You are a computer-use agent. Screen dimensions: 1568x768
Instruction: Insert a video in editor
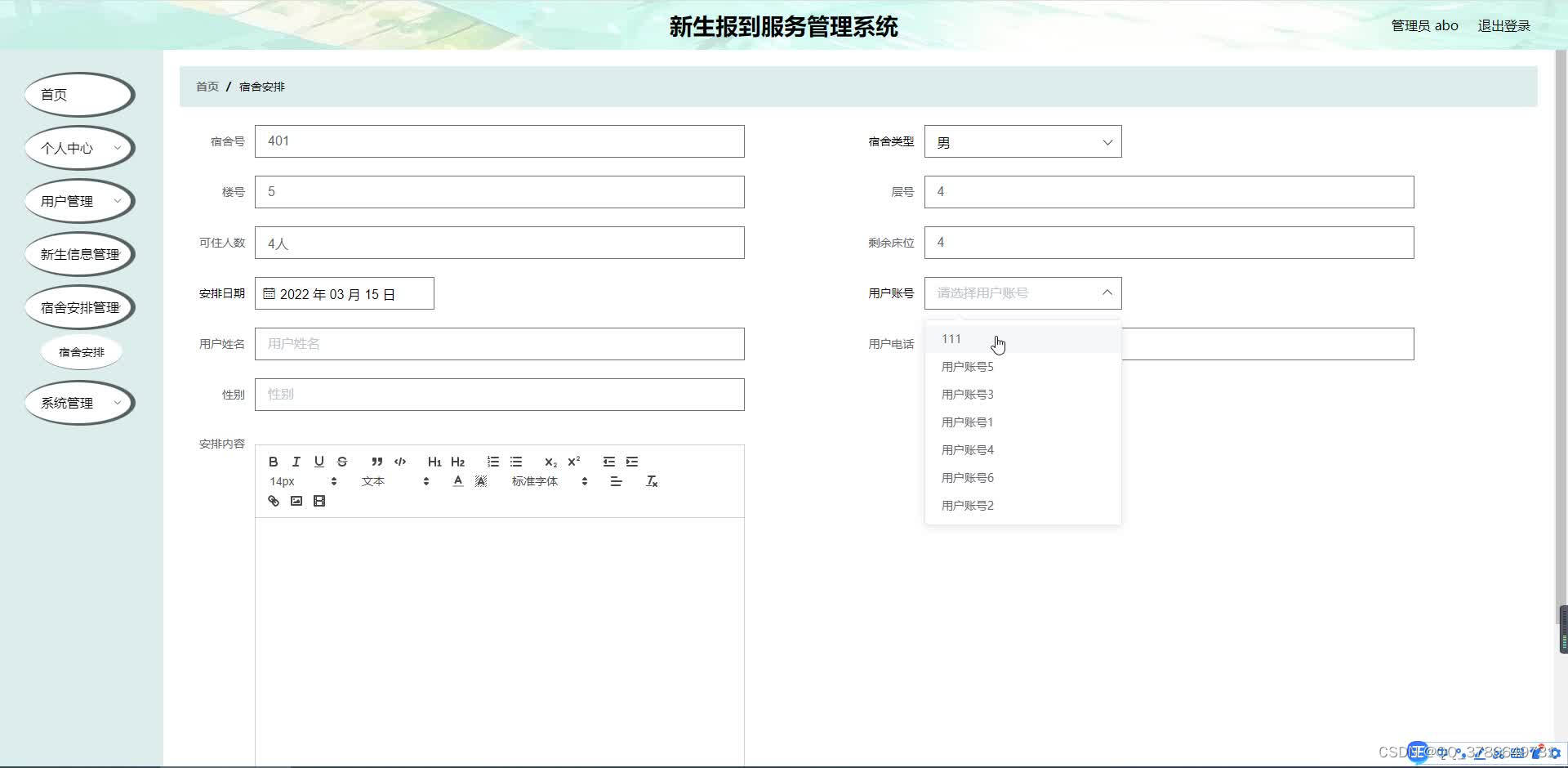tap(319, 501)
